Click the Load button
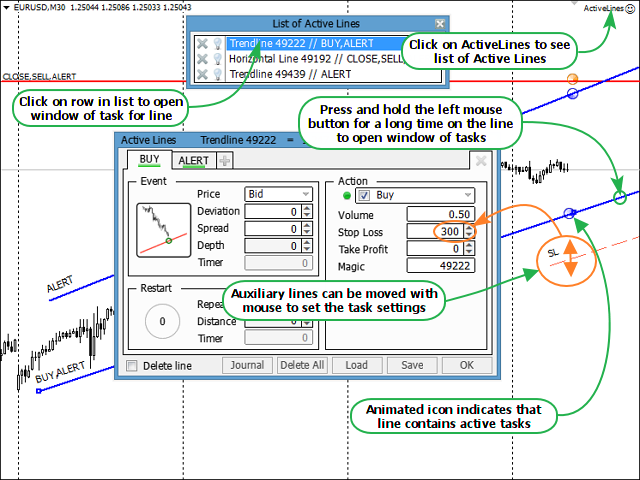Viewport: 640px width, 480px height. point(357,365)
